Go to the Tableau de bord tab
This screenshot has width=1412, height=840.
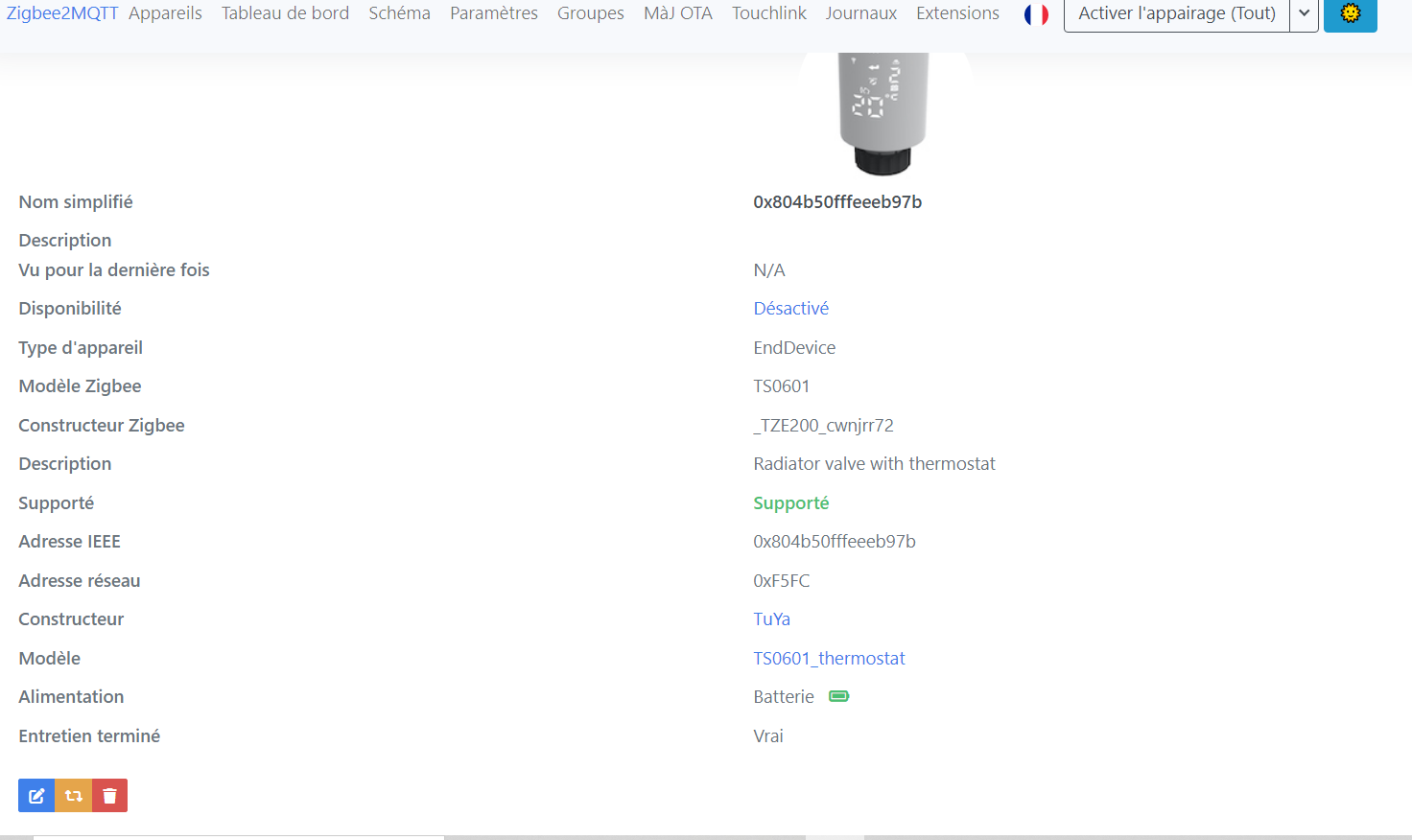coord(285,13)
